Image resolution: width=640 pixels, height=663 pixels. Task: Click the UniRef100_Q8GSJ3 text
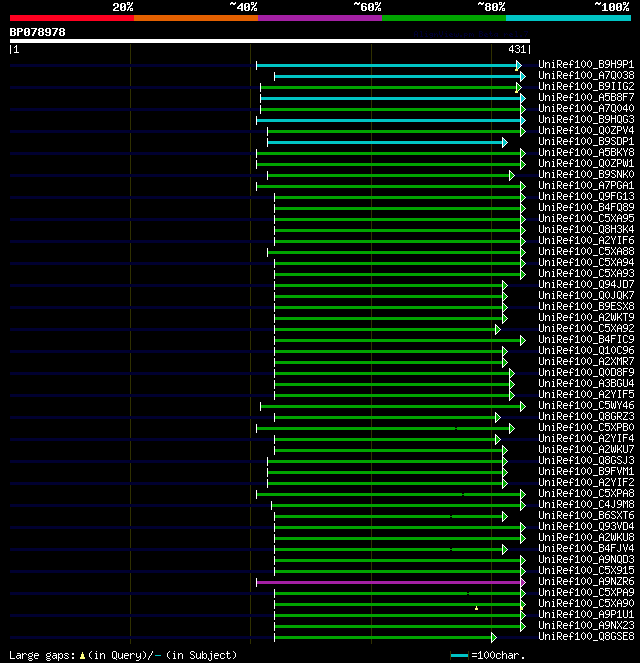coord(586,460)
